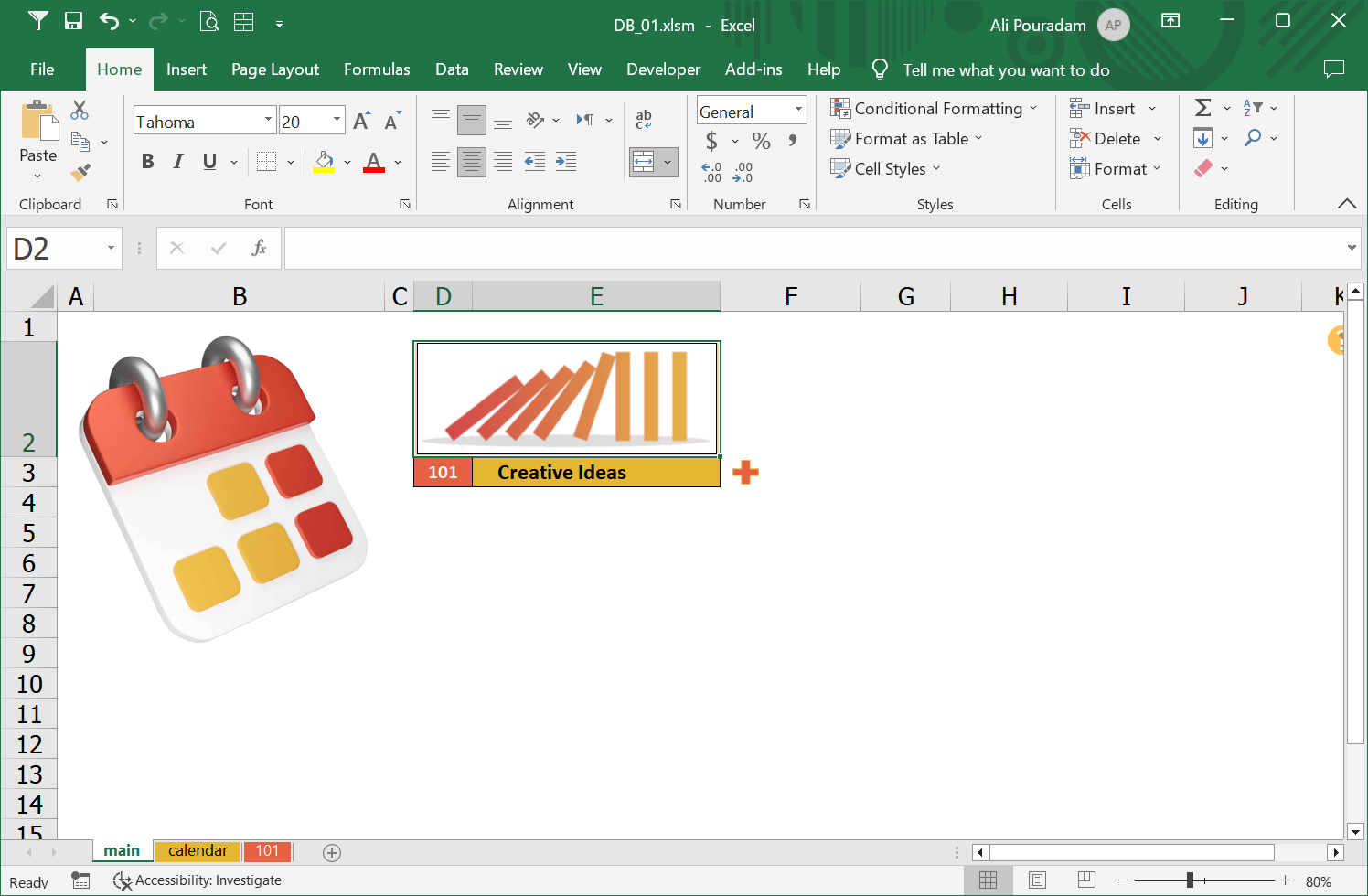Click the Increase Font Size icon
Screen dimensions: 1368x896
click(361, 122)
